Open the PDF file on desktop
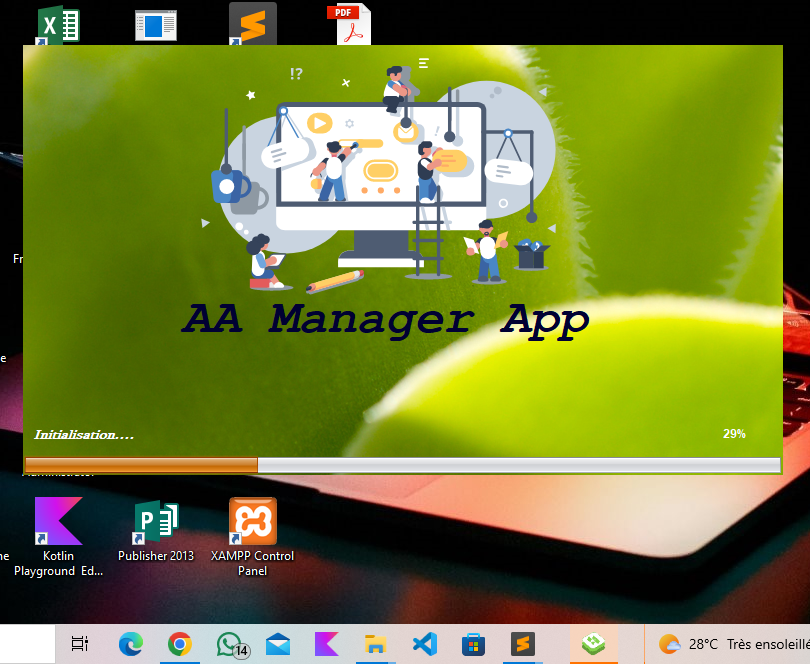The image size is (810, 664). point(349,24)
